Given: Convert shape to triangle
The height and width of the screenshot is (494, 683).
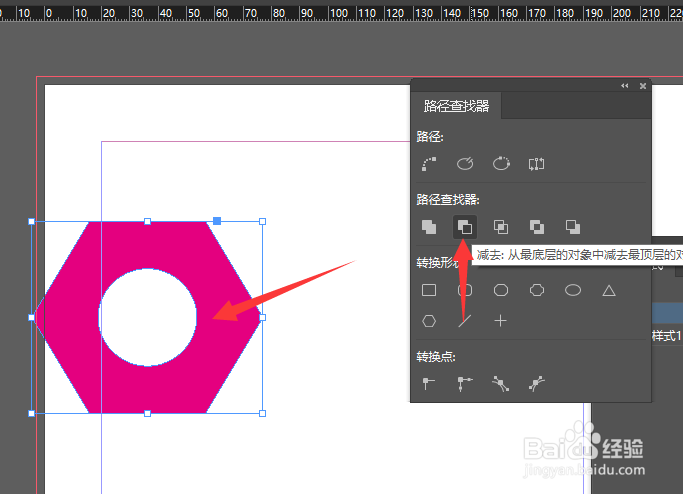Looking at the screenshot, I should pos(609,290).
